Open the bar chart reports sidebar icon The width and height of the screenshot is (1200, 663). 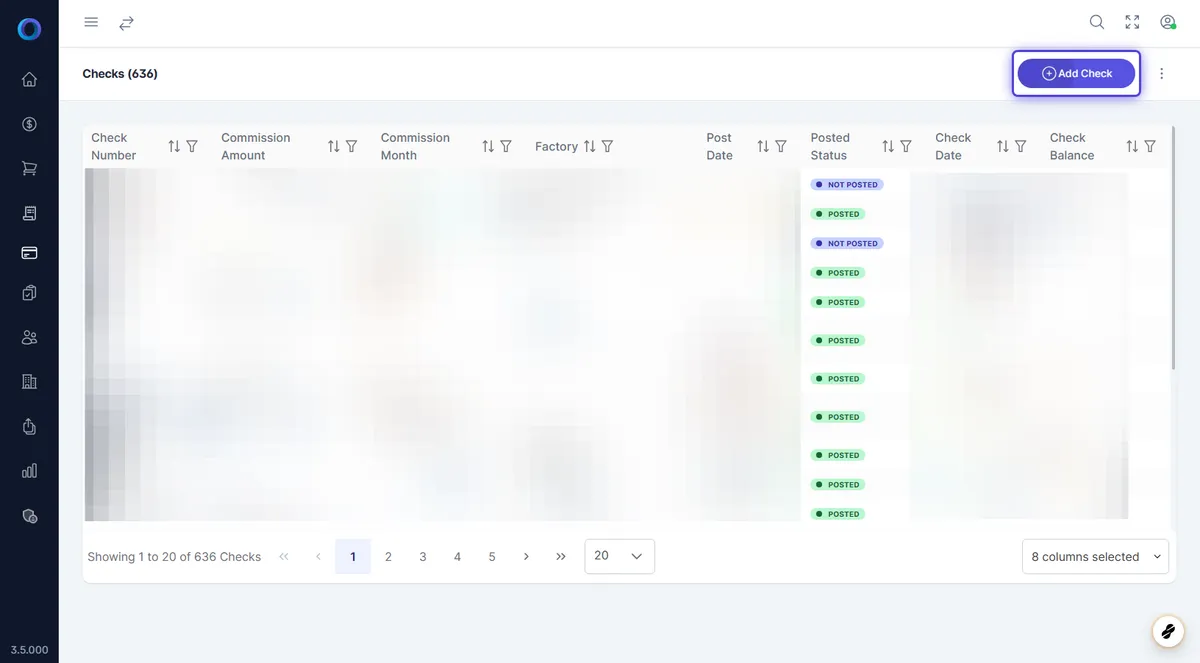pyautogui.click(x=29, y=470)
